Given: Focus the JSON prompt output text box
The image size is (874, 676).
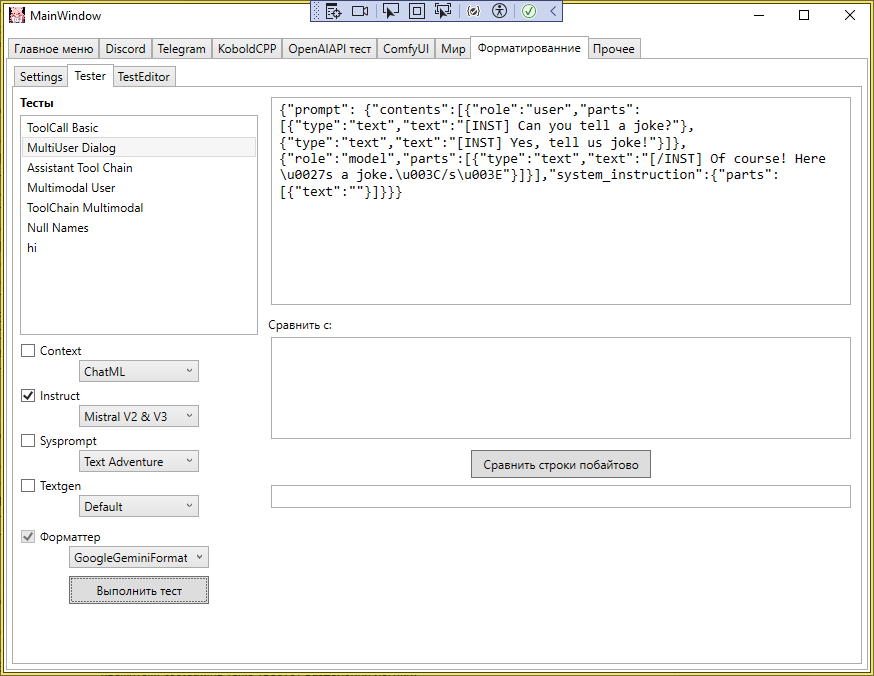Looking at the screenshot, I should 561,201.
